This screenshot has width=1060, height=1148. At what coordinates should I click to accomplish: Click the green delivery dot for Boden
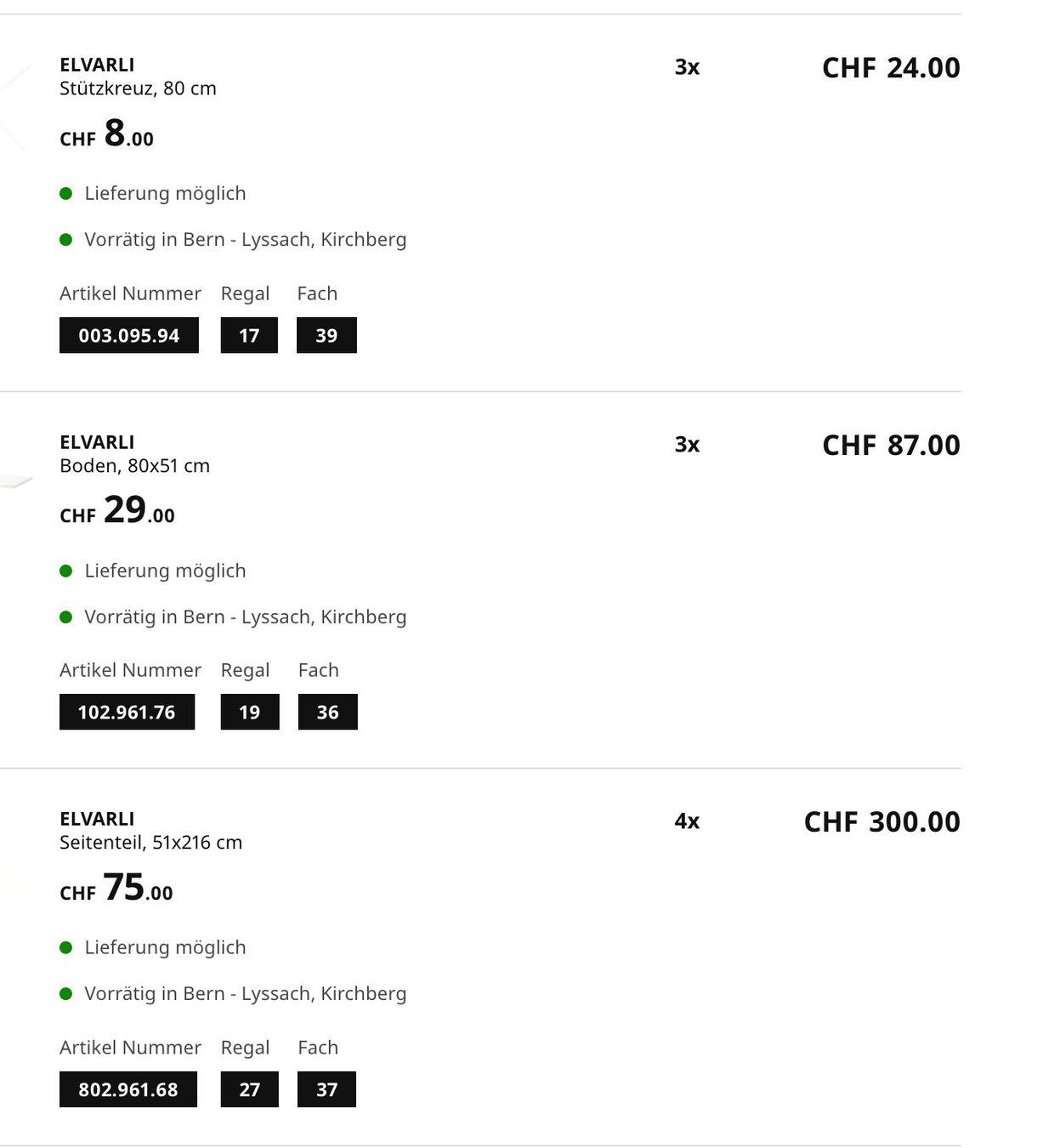(x=65, y=571)
